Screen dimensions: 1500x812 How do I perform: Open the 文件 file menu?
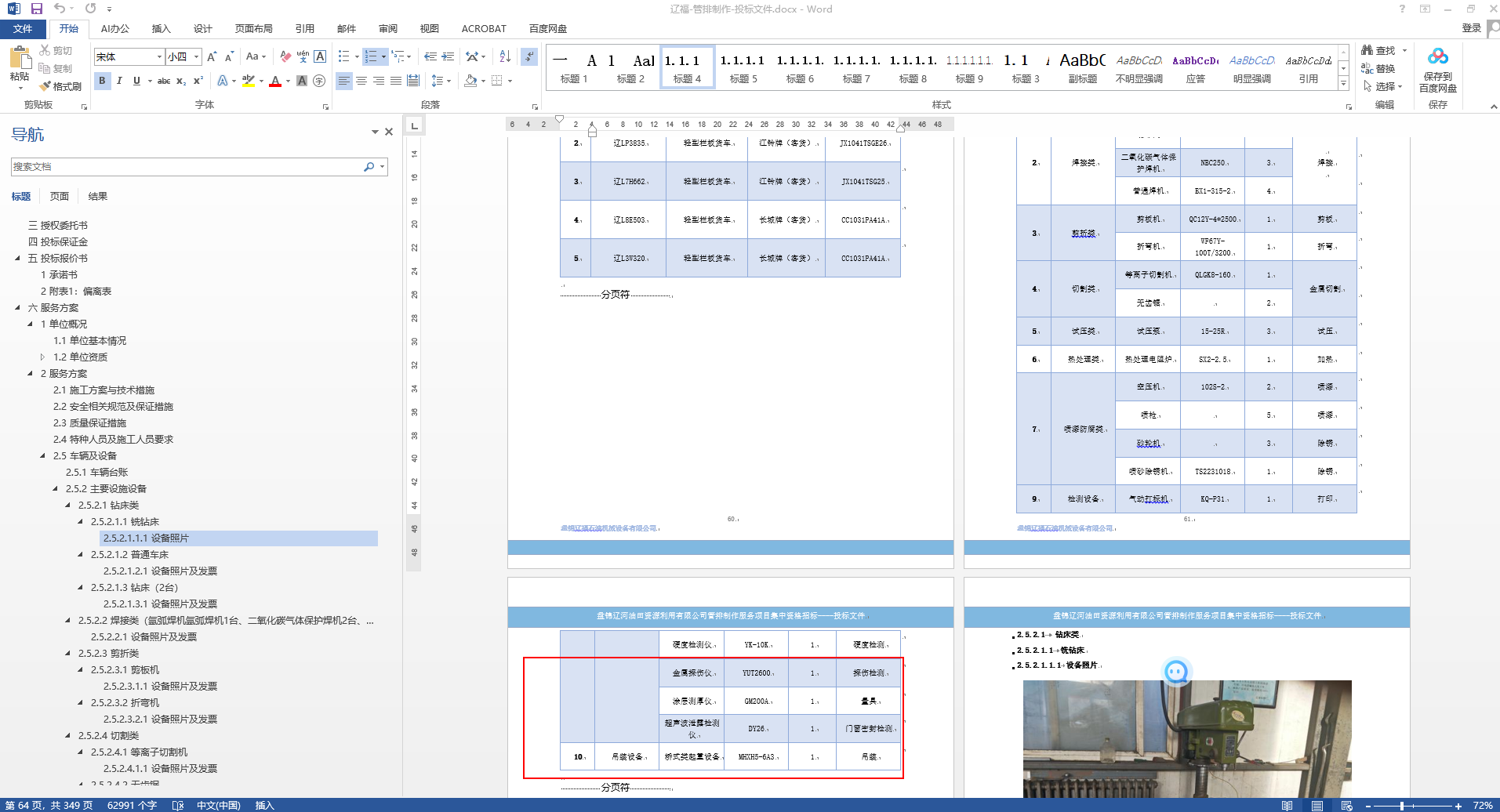(x=23, y=29)
